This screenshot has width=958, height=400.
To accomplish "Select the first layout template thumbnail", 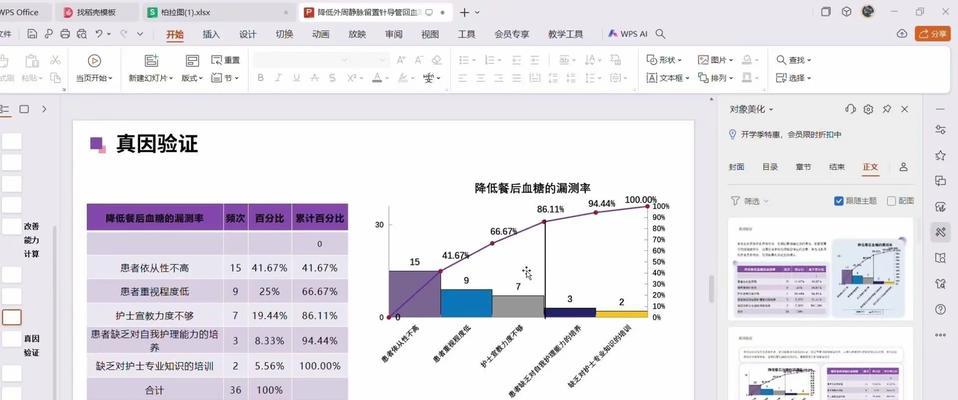I will coord(821,269).
